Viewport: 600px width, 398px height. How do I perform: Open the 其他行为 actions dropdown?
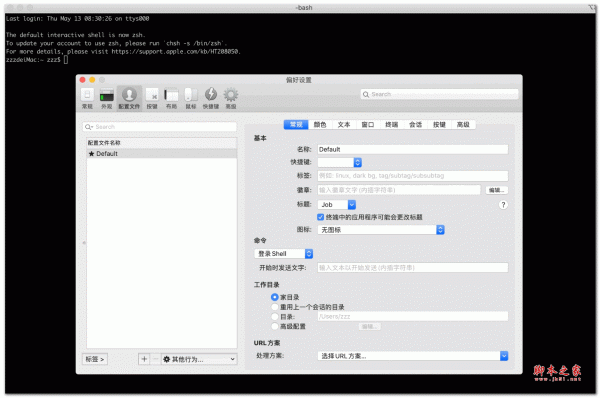point(199,359)
